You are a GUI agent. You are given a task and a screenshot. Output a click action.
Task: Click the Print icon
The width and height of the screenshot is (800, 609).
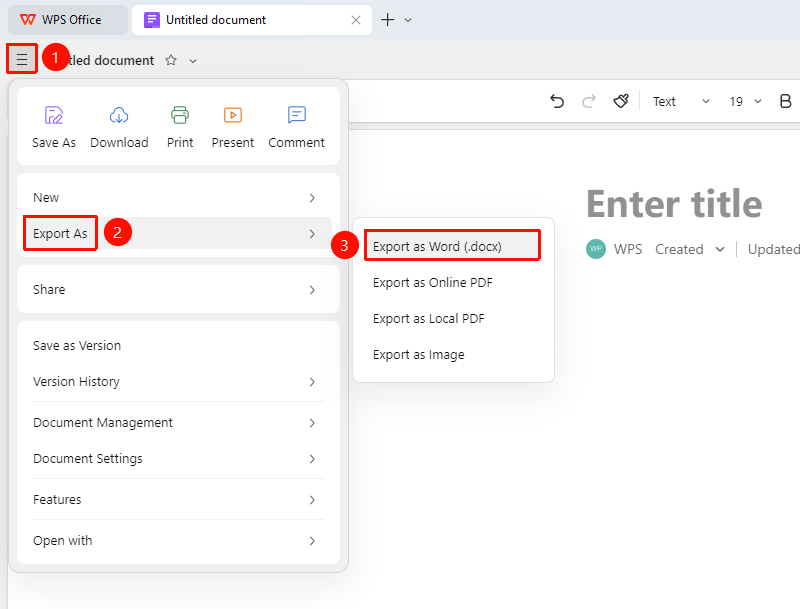tap(180, 115)
